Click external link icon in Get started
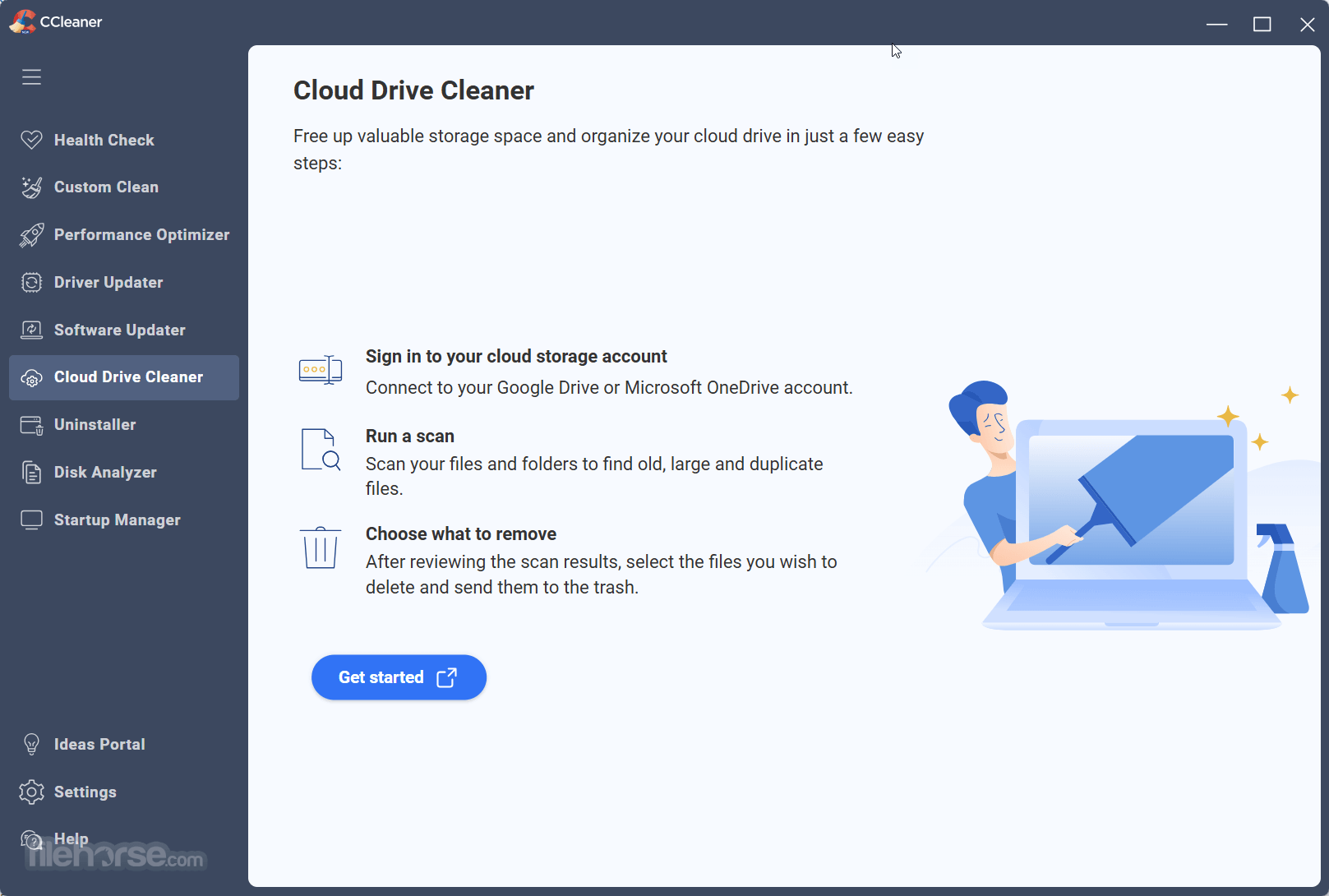1329x896 pixels. pos(446,677)
